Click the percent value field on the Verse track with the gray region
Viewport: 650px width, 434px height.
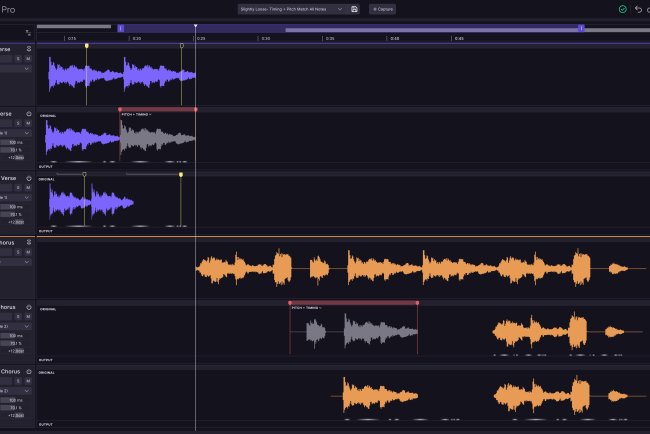click(x=12, y=150)
